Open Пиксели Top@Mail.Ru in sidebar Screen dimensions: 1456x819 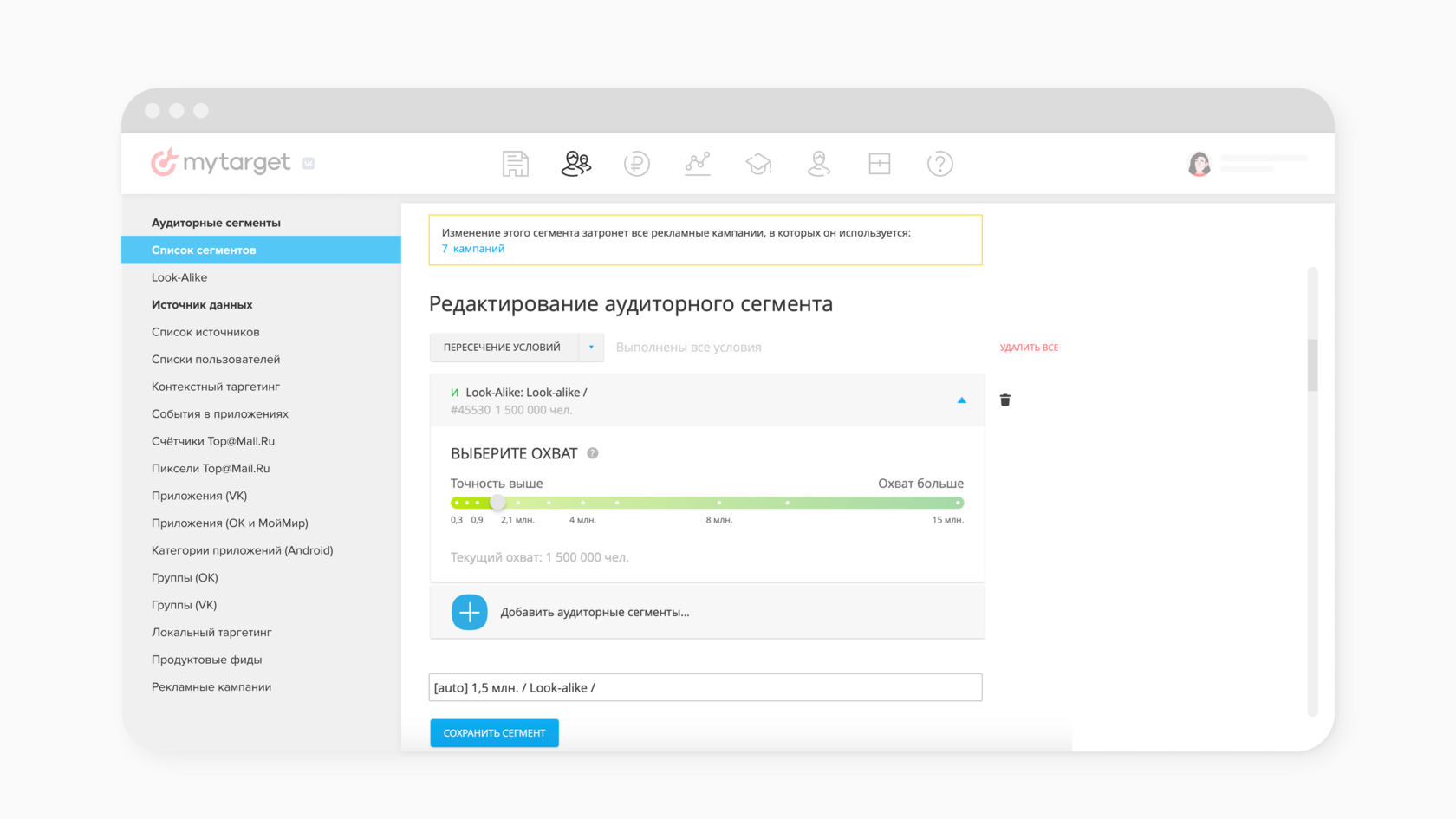[211, 468]
